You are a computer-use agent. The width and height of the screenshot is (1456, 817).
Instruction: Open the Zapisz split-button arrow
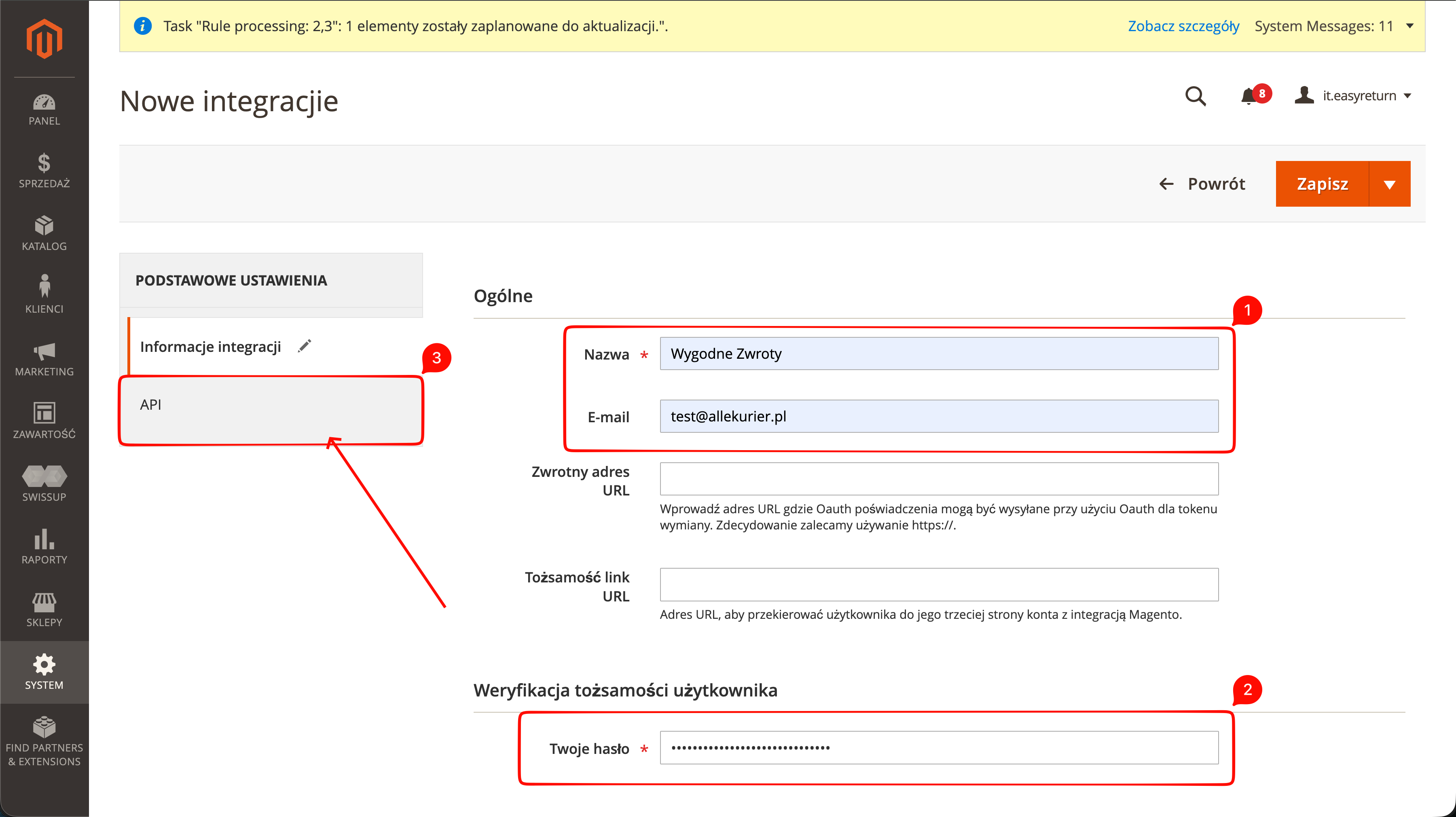click(x=1389, y=184)
